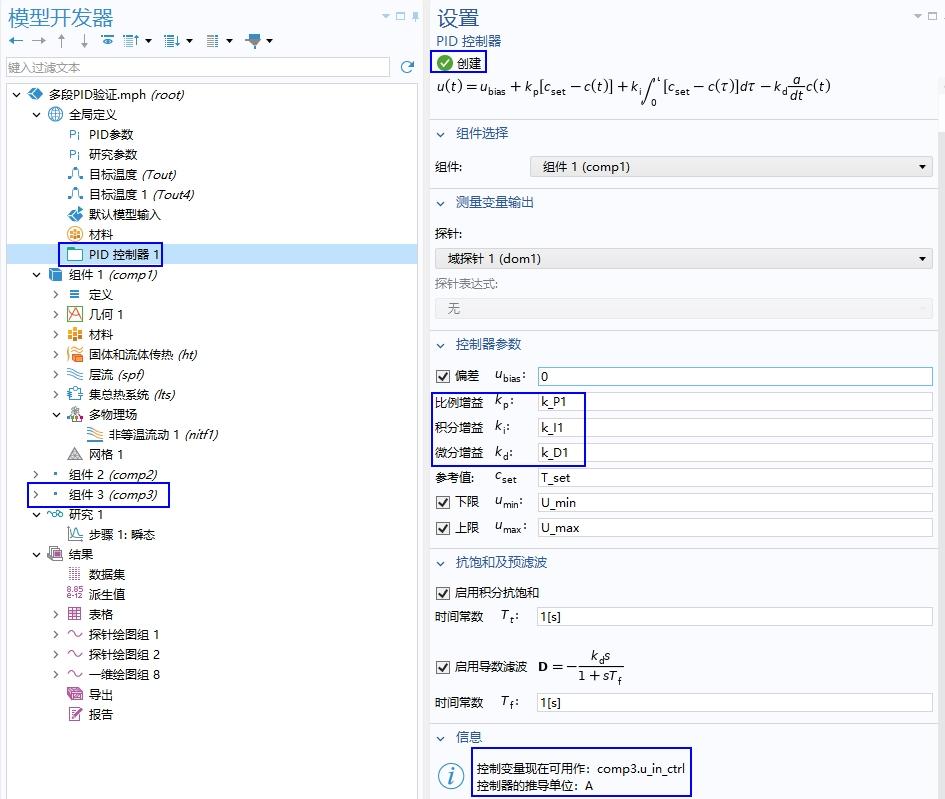Uncheck the 上限 U_max checkbox
The width and height of the screenshot is (945, 799).
click(x=441, y=528)
